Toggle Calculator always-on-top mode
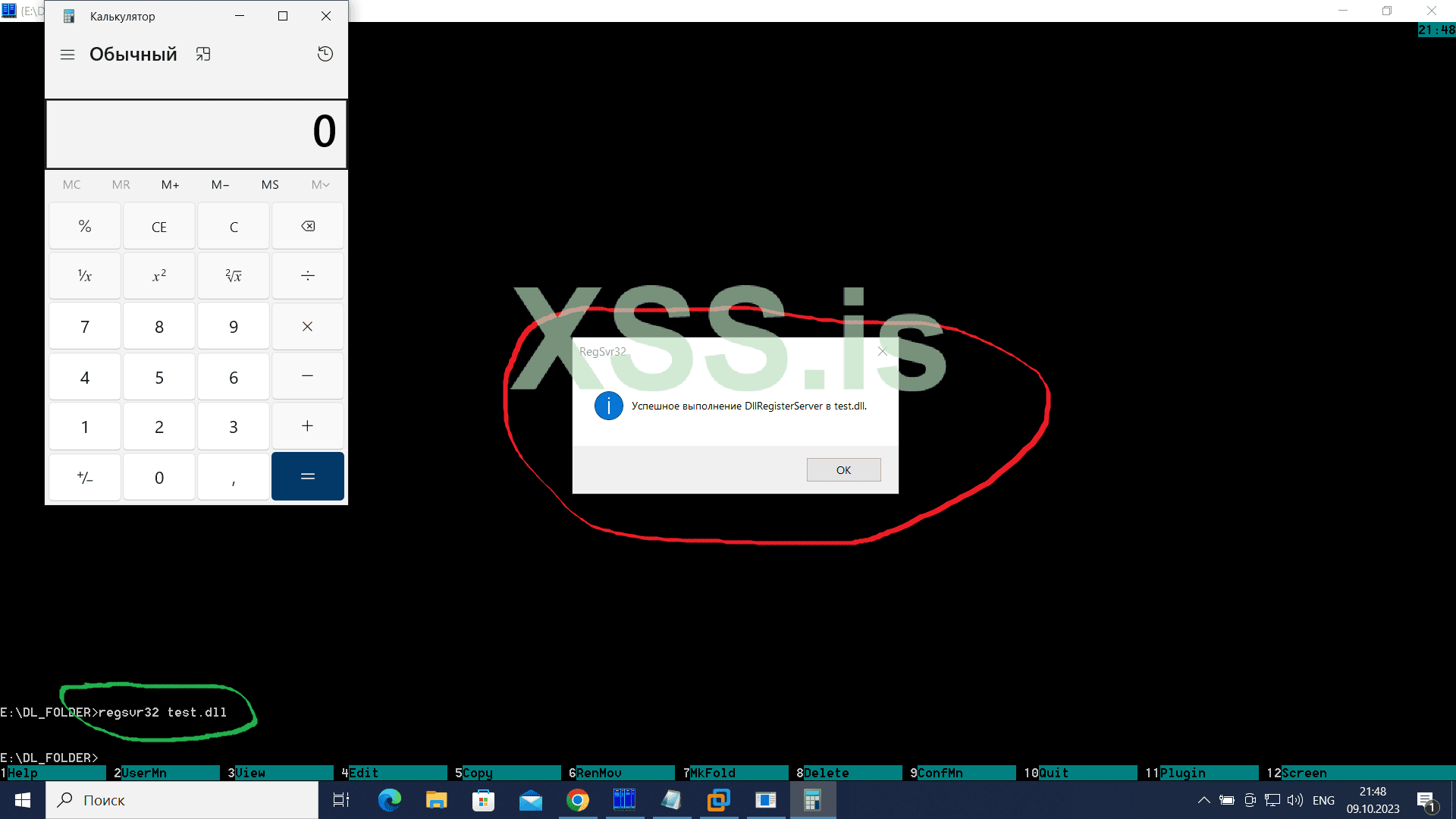1456x819 pixels. pos(202,54)
